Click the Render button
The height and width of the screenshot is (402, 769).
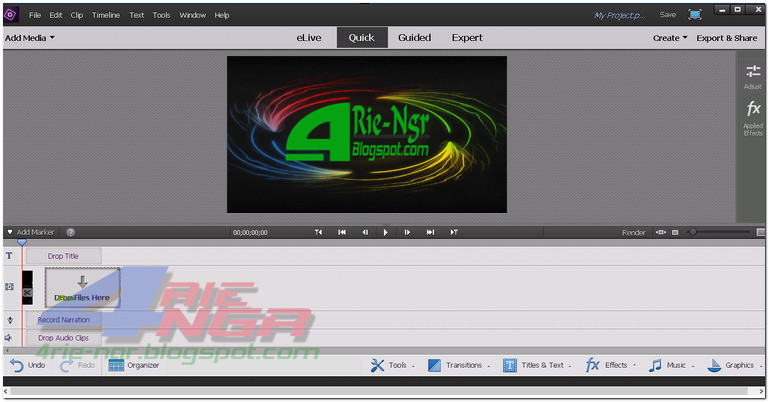(x=634, y=232)
